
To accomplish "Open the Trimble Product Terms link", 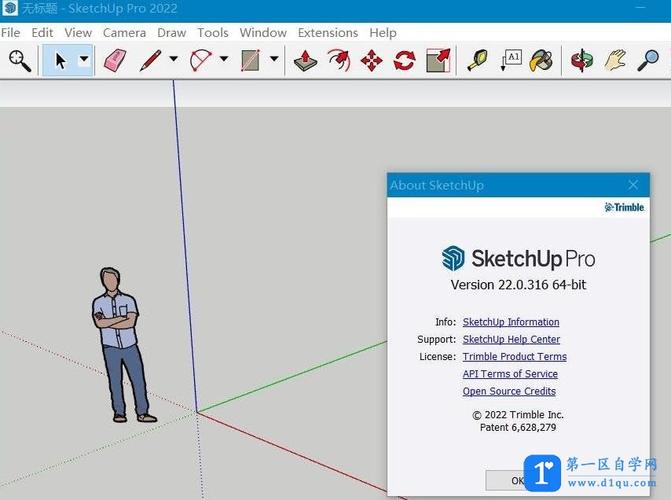I will point(514,357).
